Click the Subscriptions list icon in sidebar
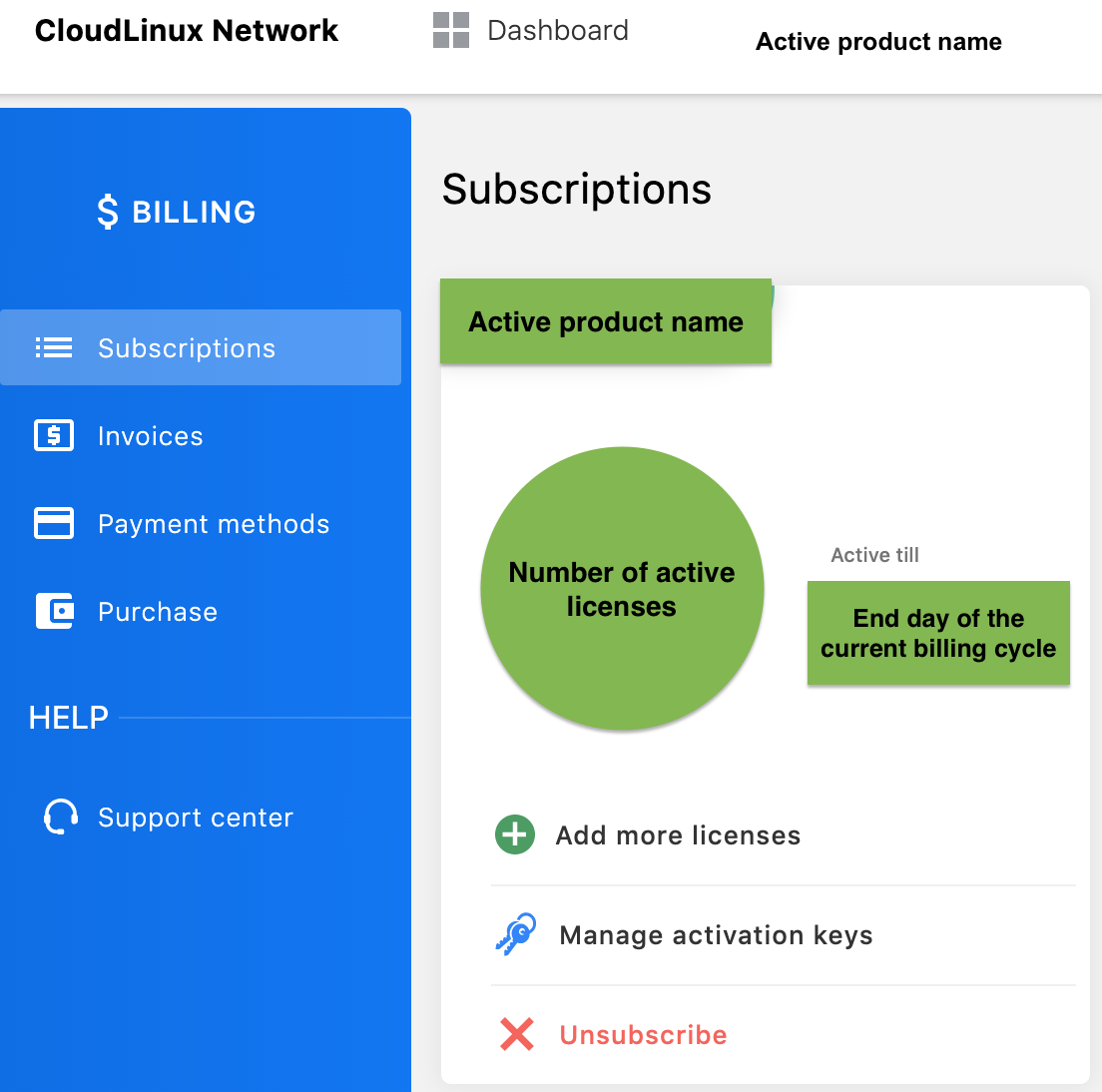 coord(54,348)
